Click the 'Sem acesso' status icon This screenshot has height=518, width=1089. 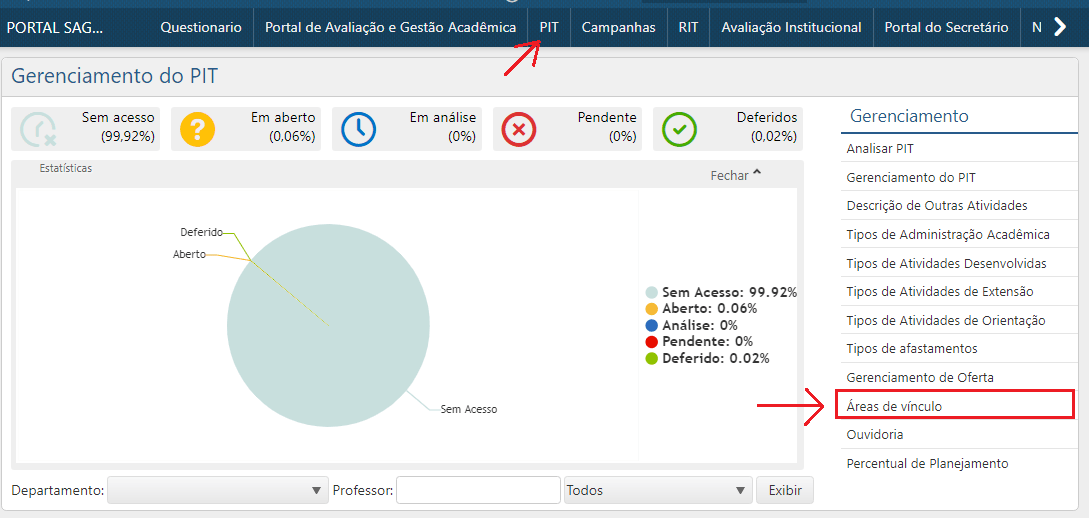[x=38, y=130]
